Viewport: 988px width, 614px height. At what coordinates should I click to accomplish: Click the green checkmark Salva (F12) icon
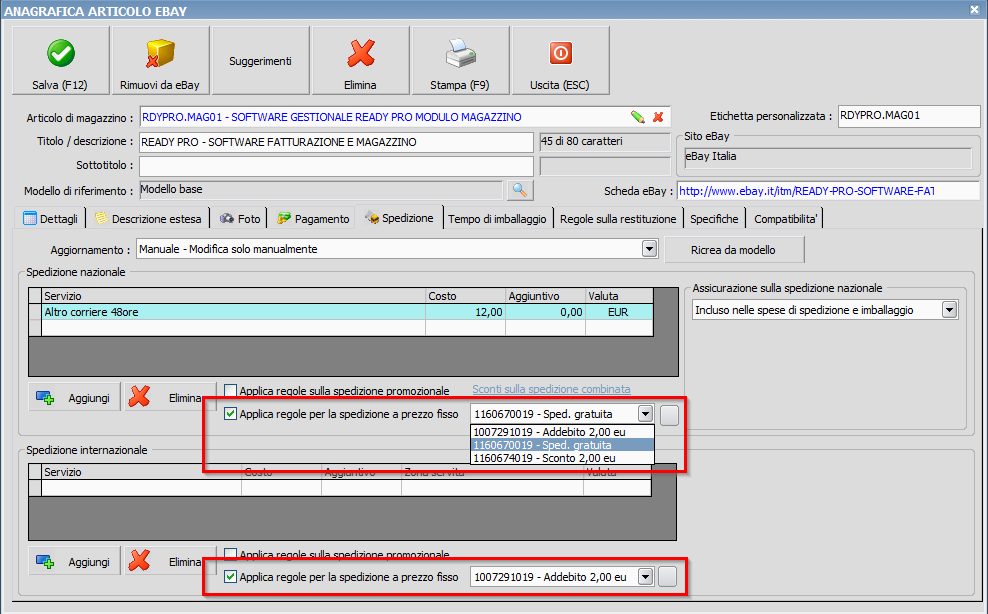point(60,53)
